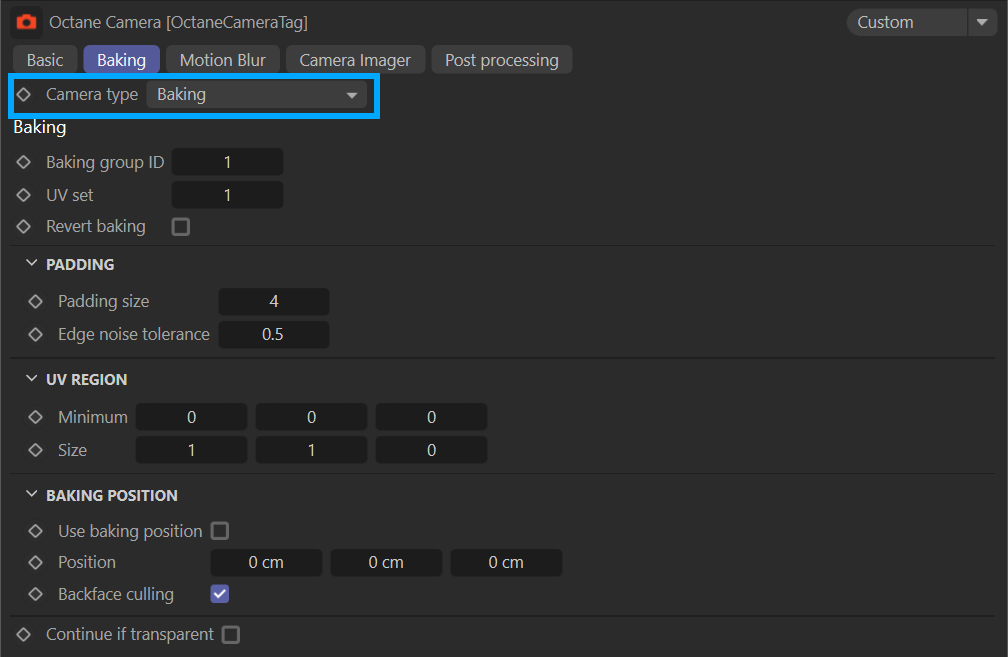Viewport: 1008px width, 657px height.
Task: Click keyframe diamond beside Camera type
Action: pos(24,94)
